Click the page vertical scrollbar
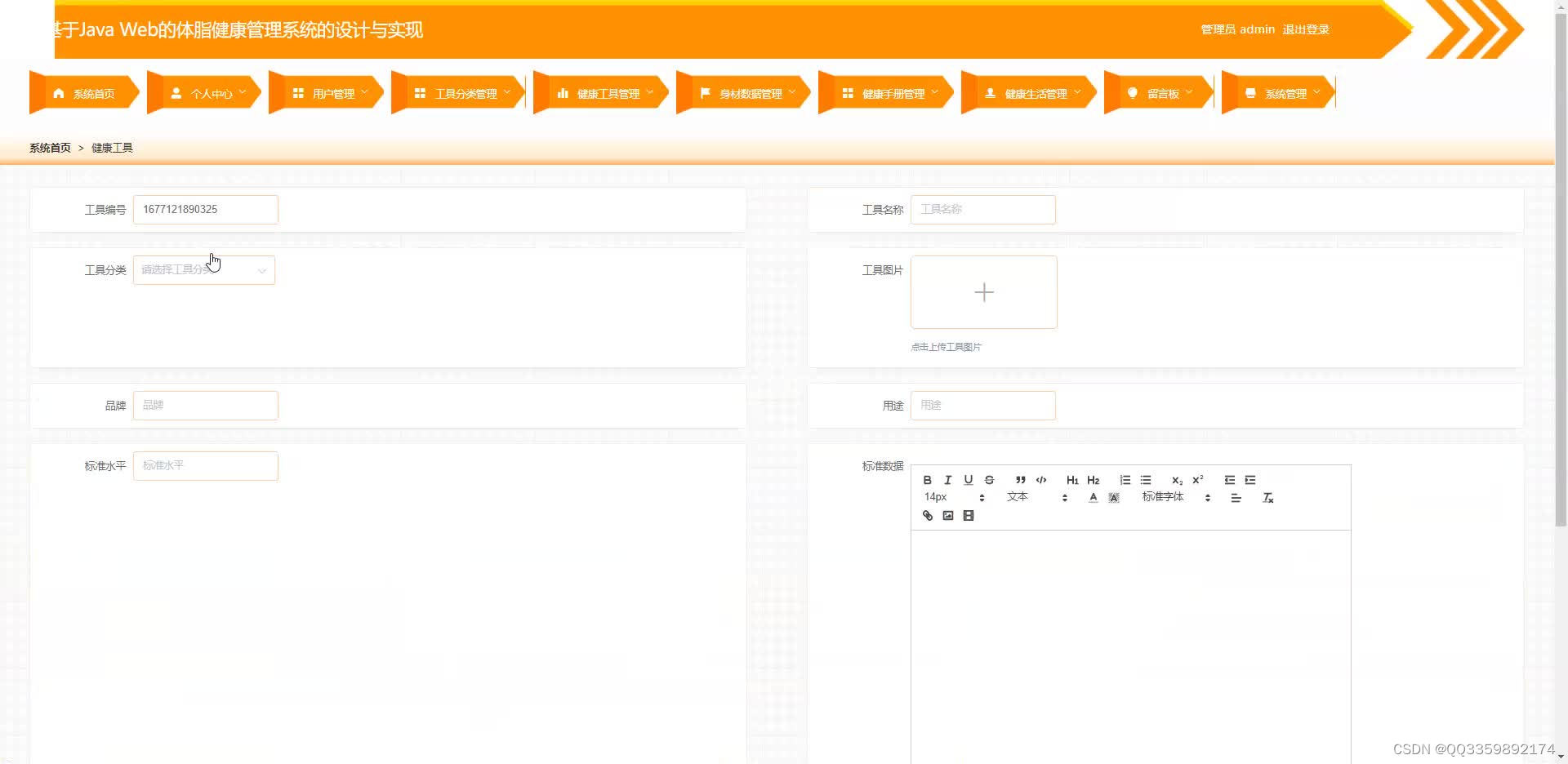1568x764 pixels. coord(1561,269)
